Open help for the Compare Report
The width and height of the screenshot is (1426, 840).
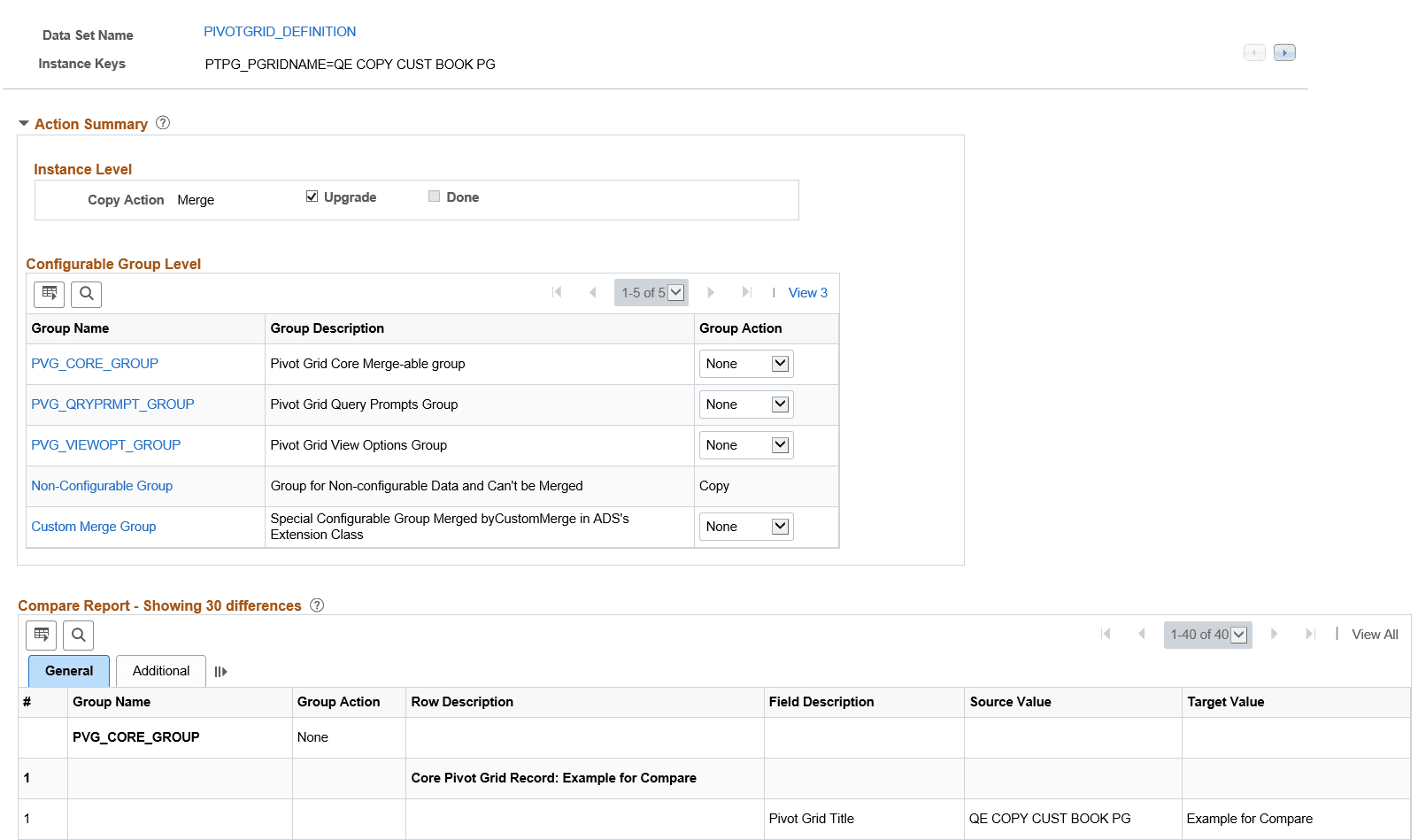click(x=317, y=605)
